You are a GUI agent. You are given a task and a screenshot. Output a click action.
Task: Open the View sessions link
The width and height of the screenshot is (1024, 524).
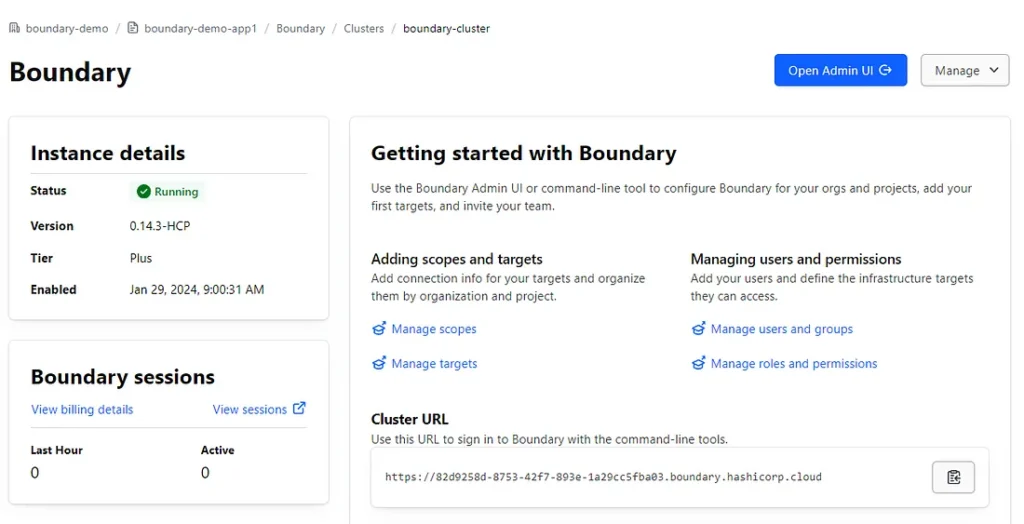[250, 409]
